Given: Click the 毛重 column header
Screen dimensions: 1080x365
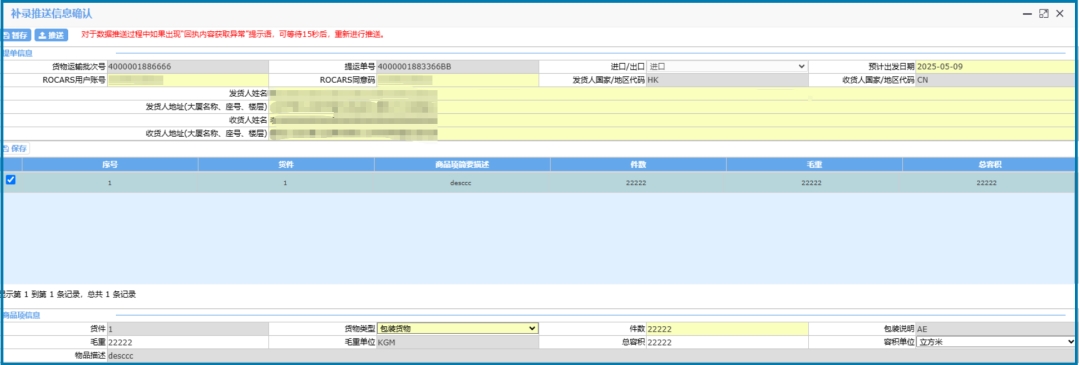Looking at the screenshot, I should [x=814, y=165].
